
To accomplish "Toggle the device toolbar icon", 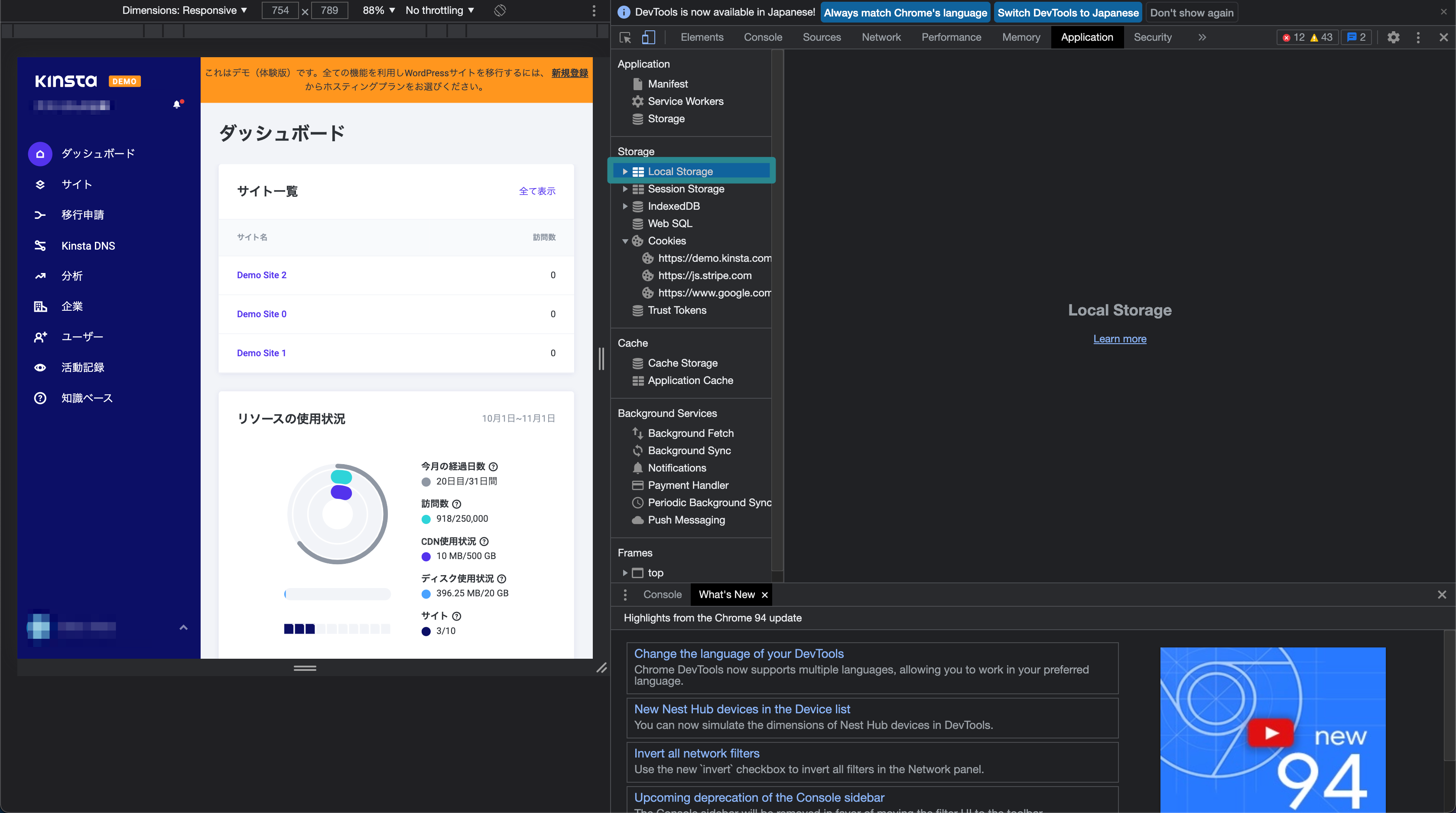I will 648,37.
